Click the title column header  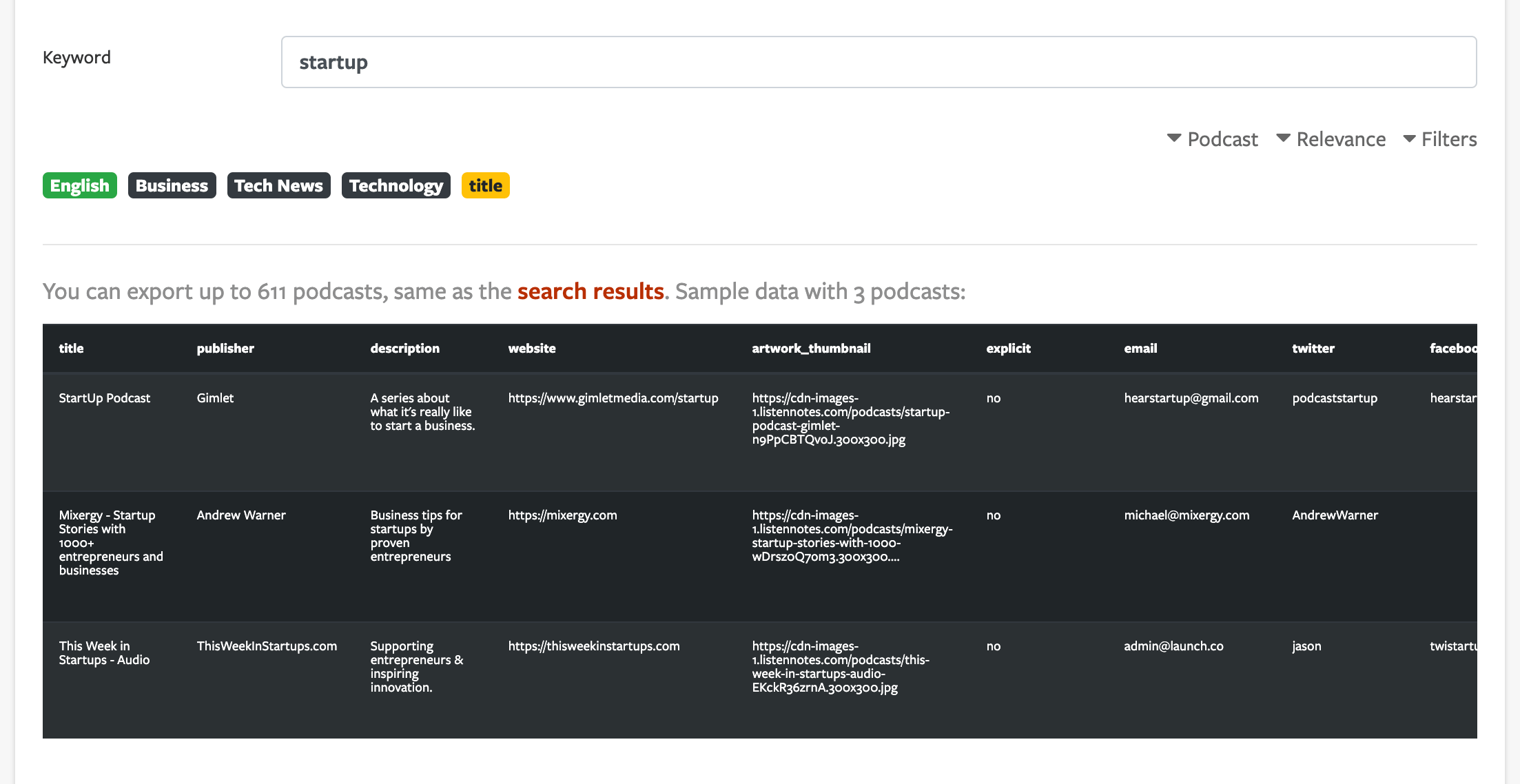click(71, 348)
